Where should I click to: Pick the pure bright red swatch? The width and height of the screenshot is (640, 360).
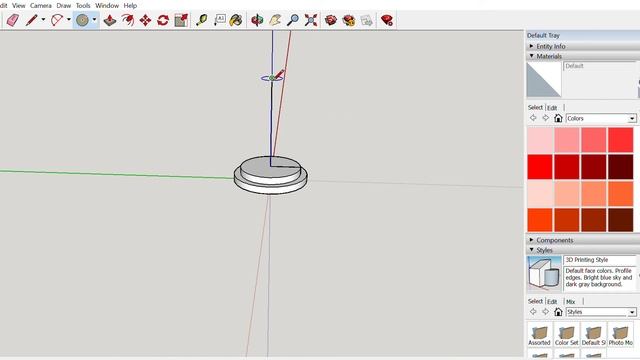click(540, 167)
